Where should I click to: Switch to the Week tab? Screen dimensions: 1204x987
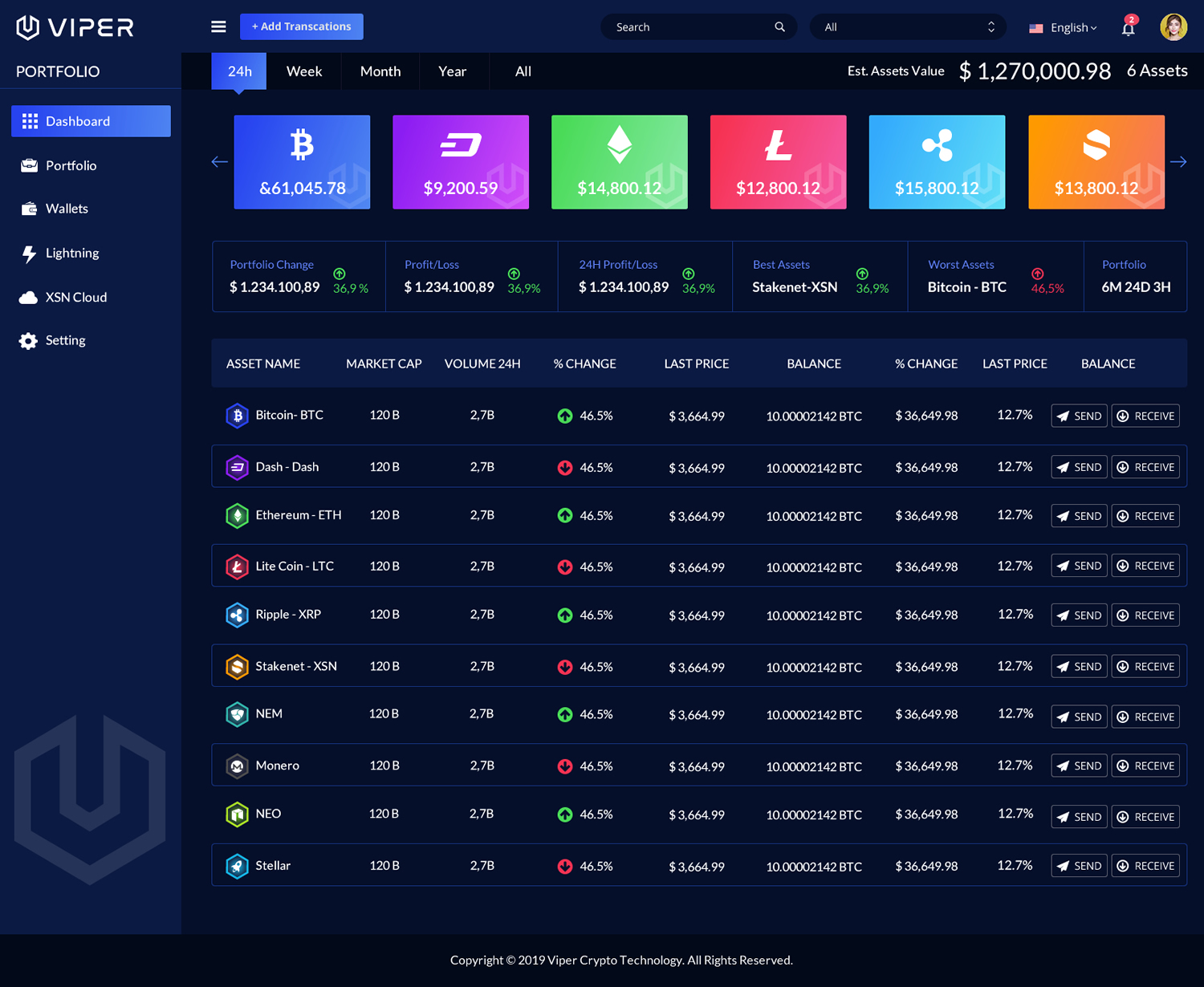pos(304,71)
